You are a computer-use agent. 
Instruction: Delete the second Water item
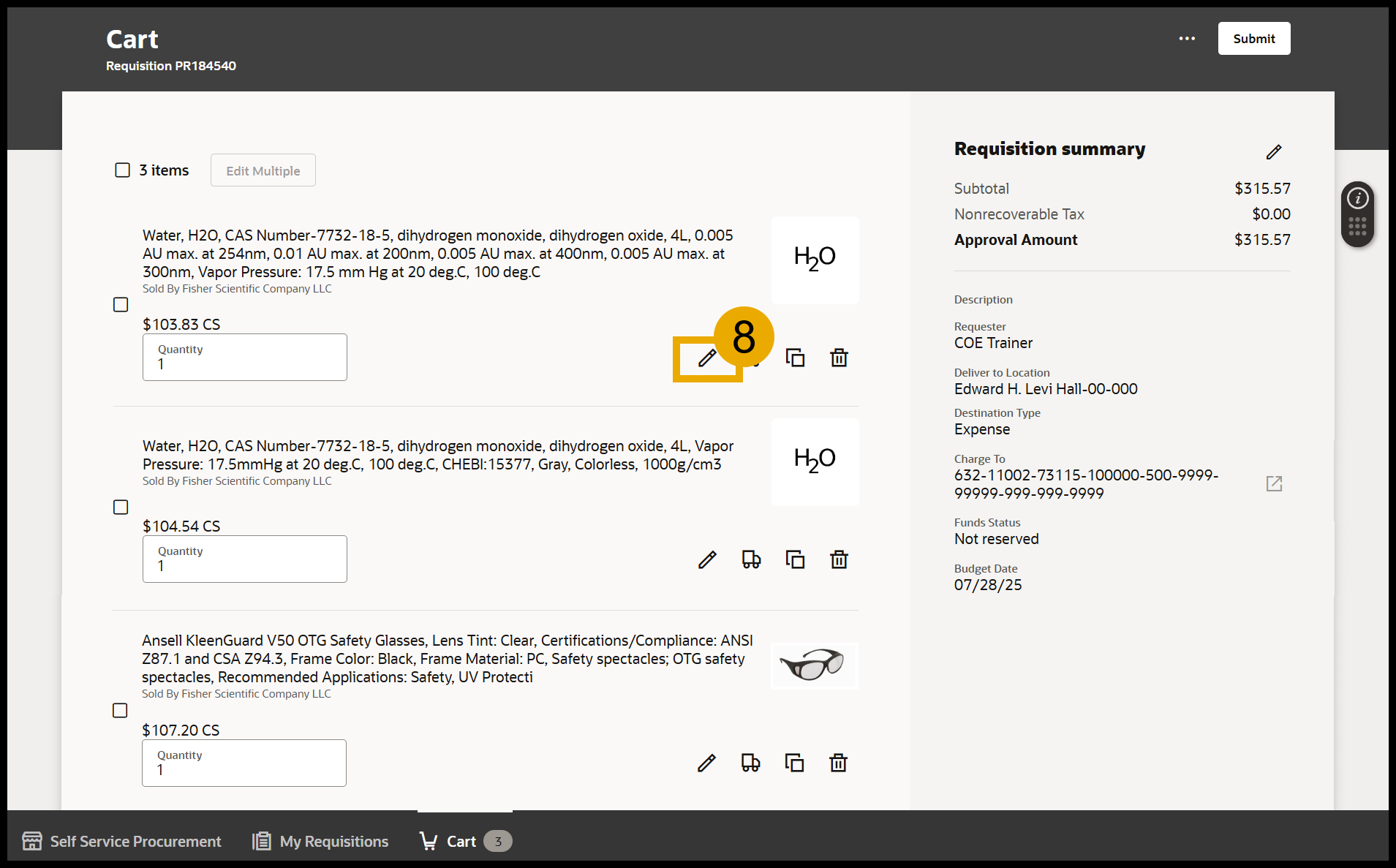[x=839, y=559]
